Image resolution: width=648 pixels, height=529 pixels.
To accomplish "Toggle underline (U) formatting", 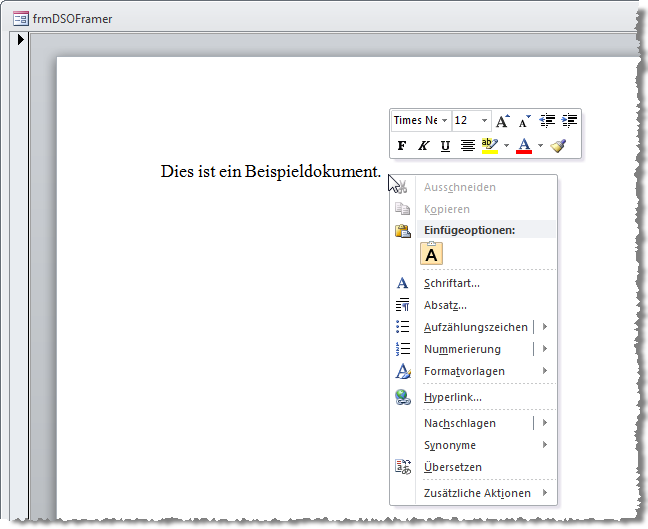I will point(445,146).
